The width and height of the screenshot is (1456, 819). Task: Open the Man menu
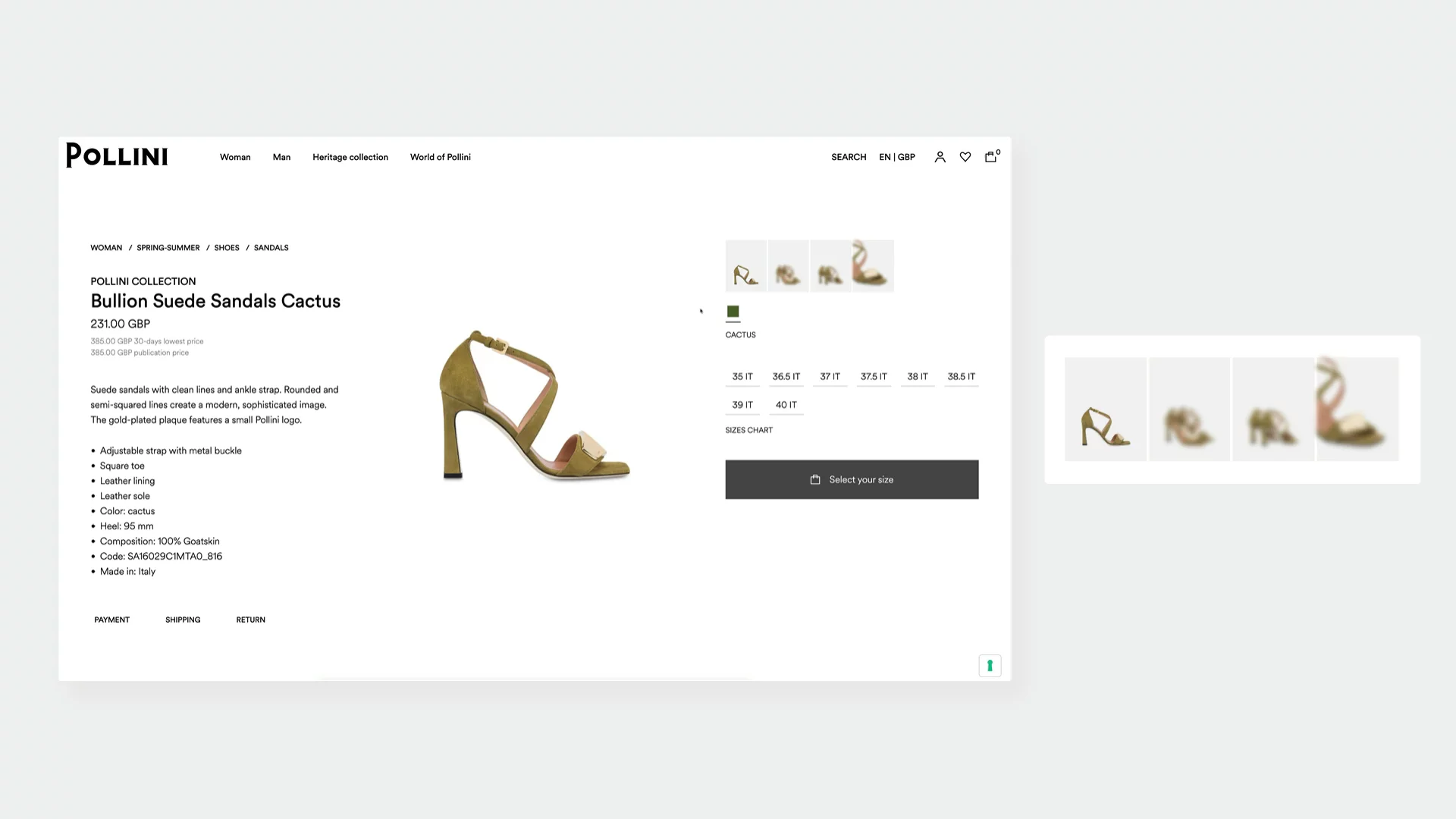tap(281, 157)
